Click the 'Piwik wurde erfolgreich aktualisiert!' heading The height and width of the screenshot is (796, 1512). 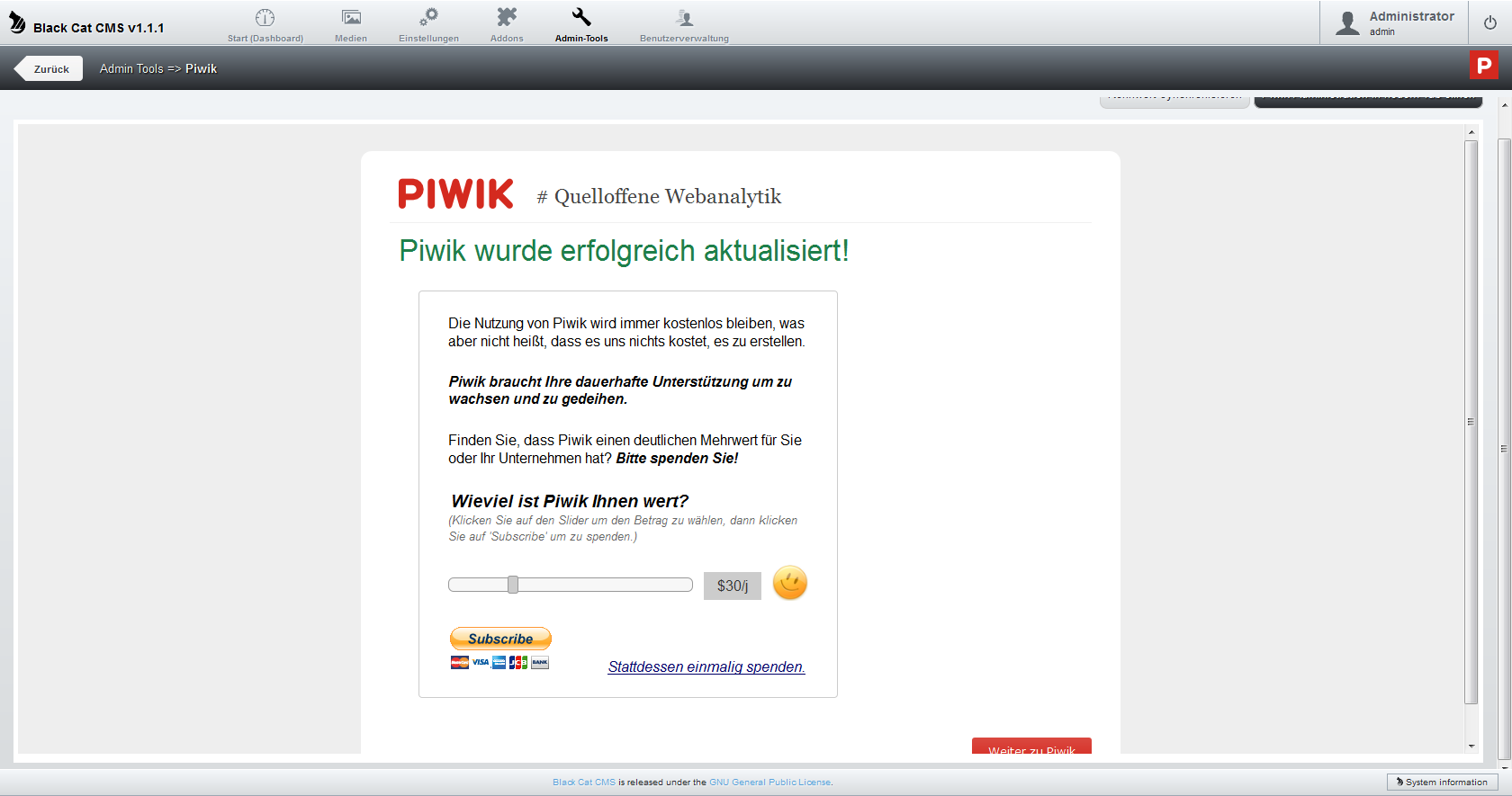point(624,250)
